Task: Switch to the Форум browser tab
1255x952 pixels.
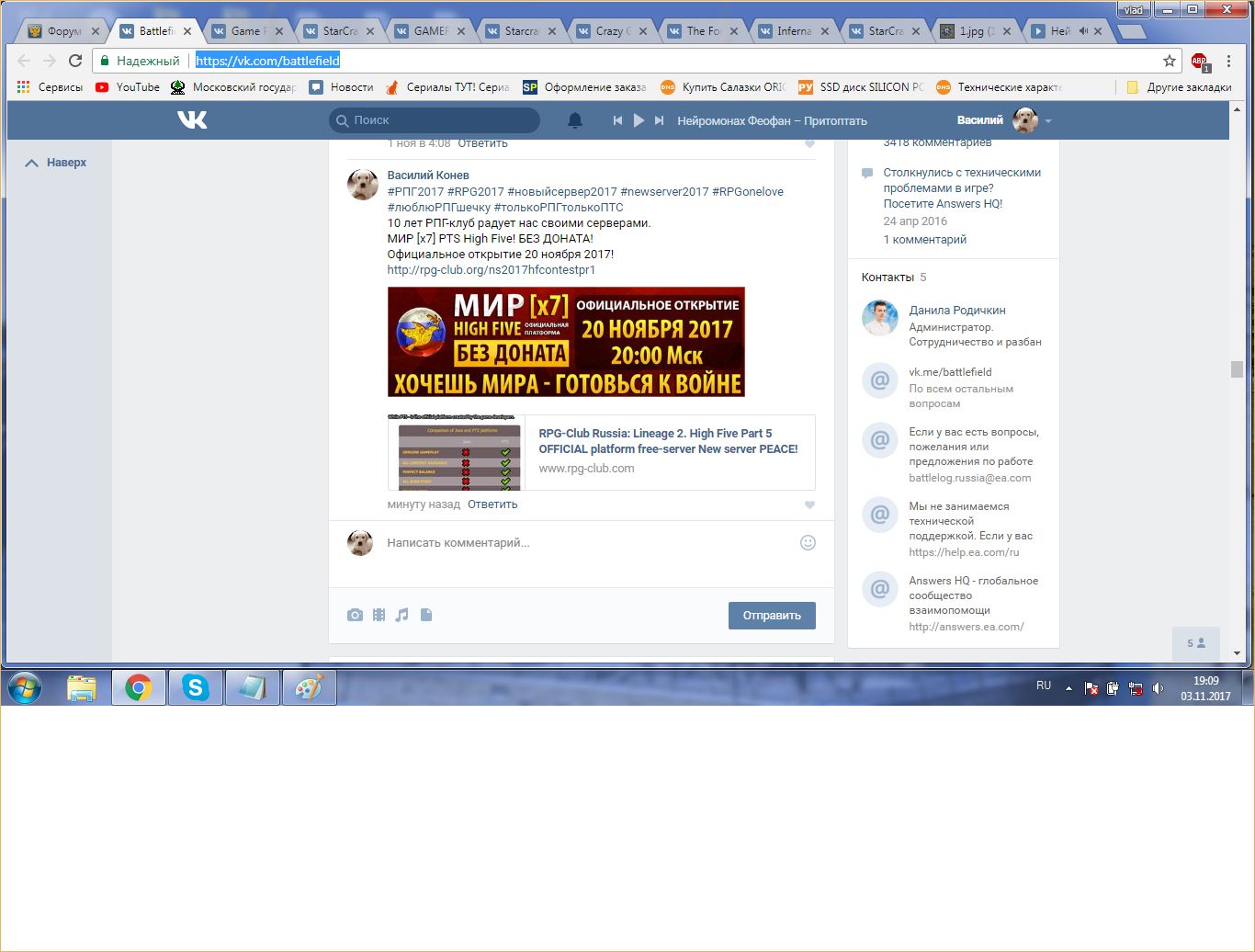Action: (x=62, y=31)
